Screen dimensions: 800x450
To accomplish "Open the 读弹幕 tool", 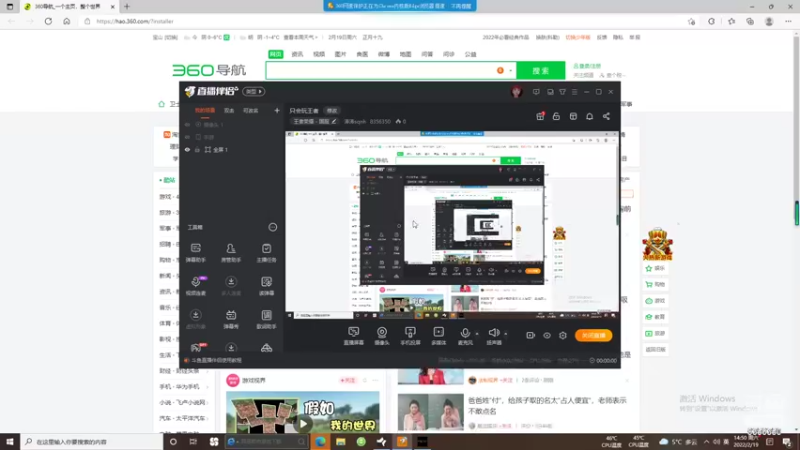I will pyautogui.click(x=266, y=286).
